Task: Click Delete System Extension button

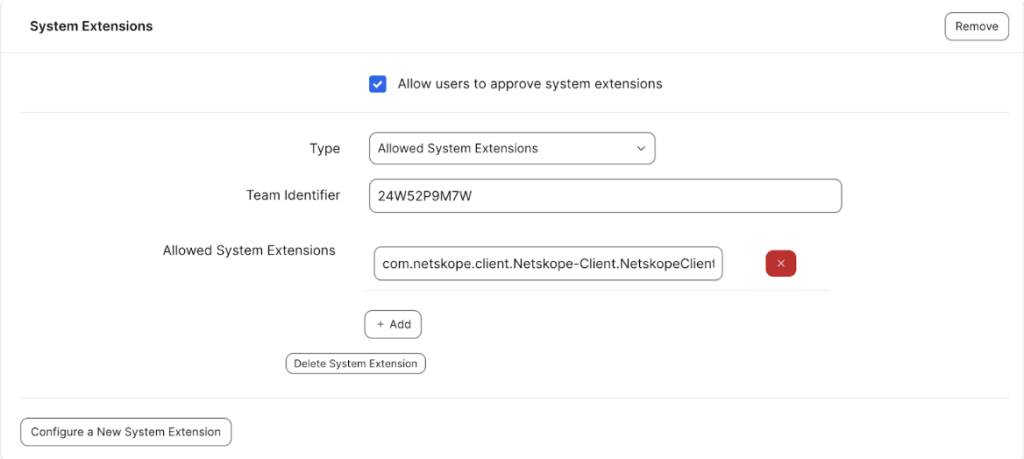Action: 355,364
